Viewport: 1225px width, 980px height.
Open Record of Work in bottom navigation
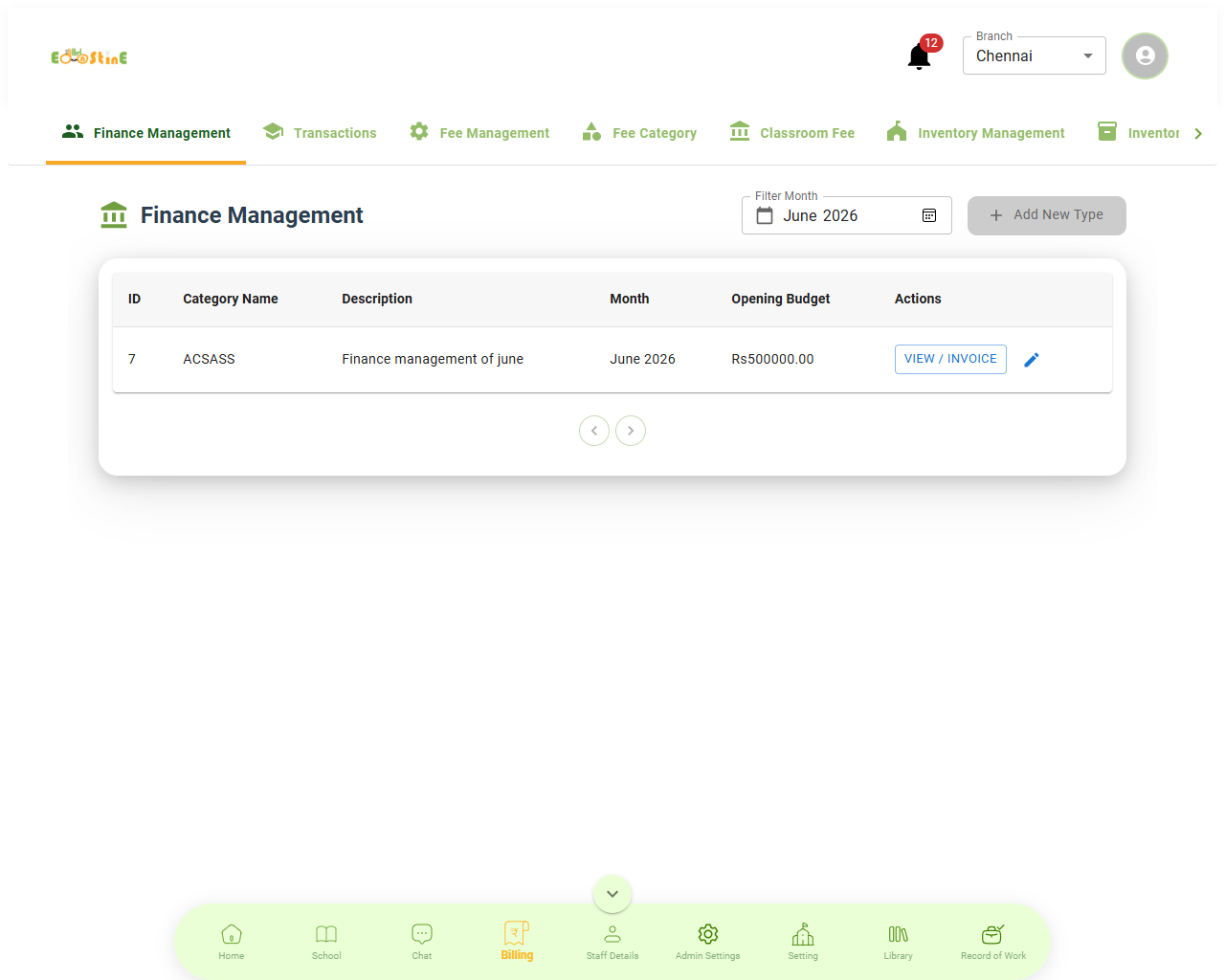(993, 942)
